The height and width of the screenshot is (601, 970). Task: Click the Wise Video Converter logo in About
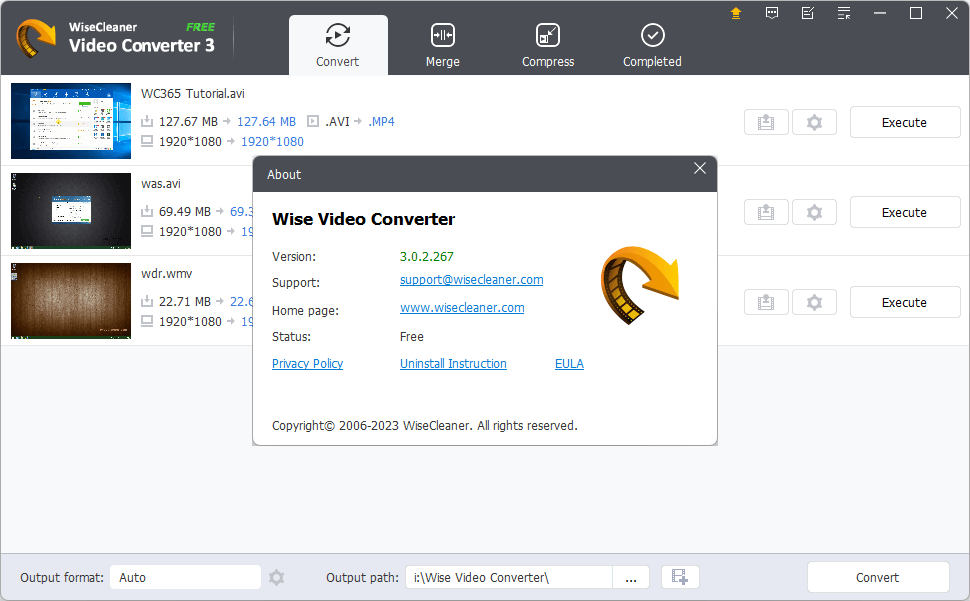point(640,285)
